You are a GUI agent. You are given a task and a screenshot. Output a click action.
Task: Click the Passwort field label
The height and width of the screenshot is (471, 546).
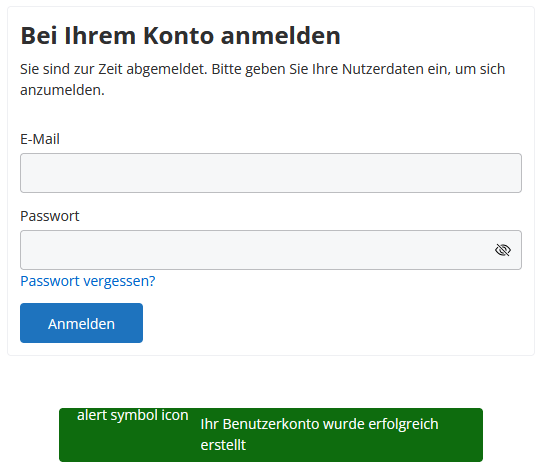[x=50, y=216]
